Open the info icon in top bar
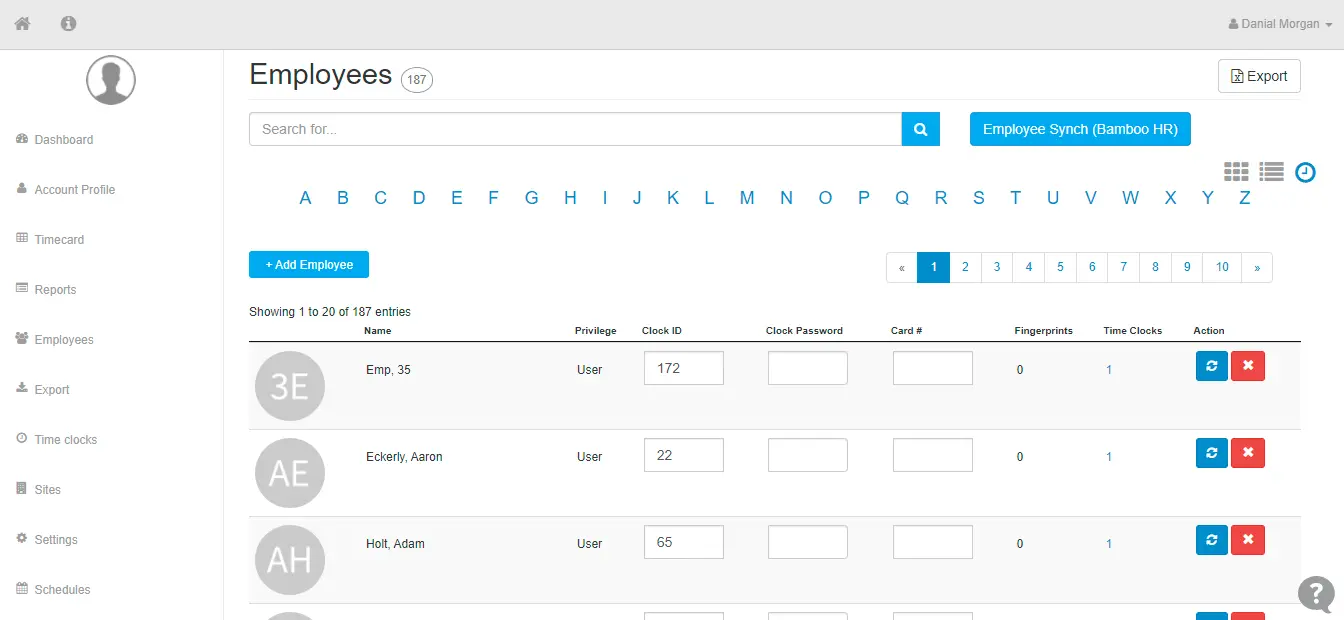Viewport: 1344px width, 620px height. tap(68, 23)
